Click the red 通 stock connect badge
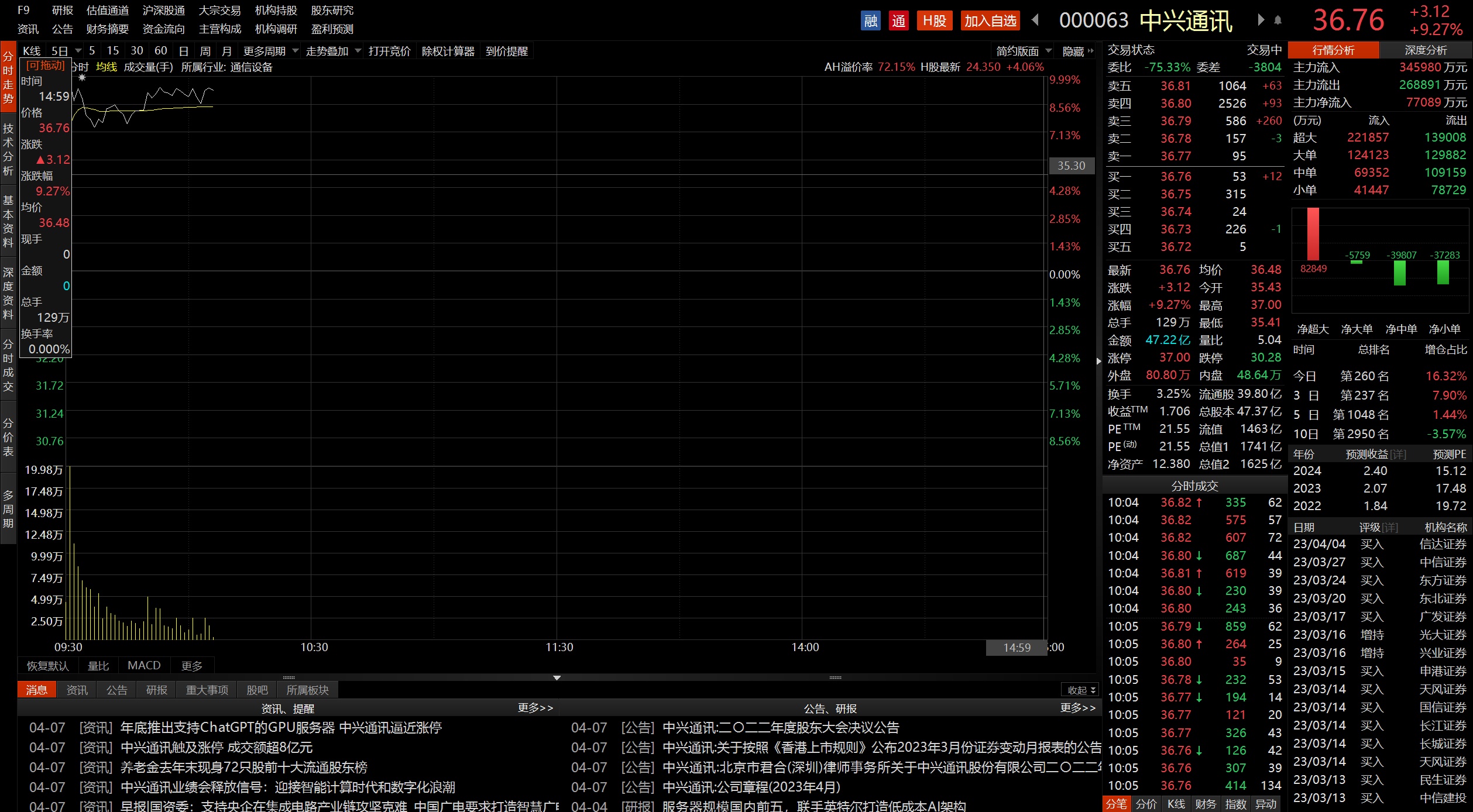 pyautogui.click(x=898, y=21)
